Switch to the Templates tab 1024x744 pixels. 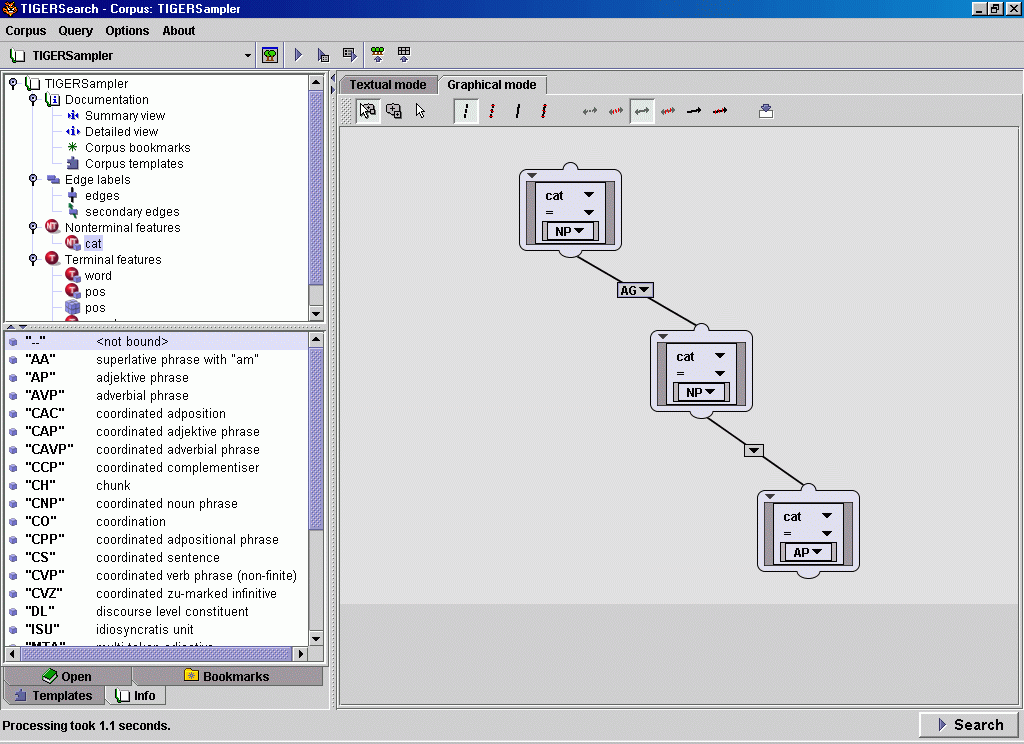point(54,696)
